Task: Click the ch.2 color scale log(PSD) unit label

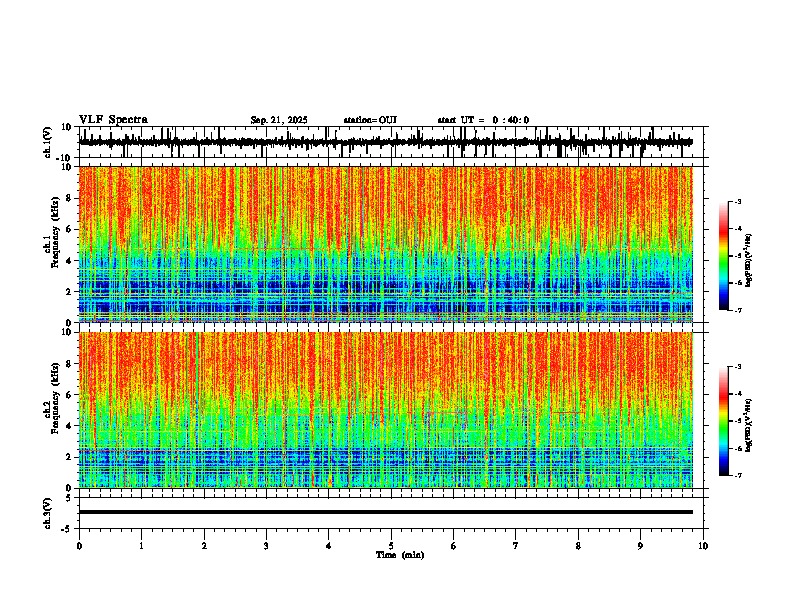Action: click(748, 425)
